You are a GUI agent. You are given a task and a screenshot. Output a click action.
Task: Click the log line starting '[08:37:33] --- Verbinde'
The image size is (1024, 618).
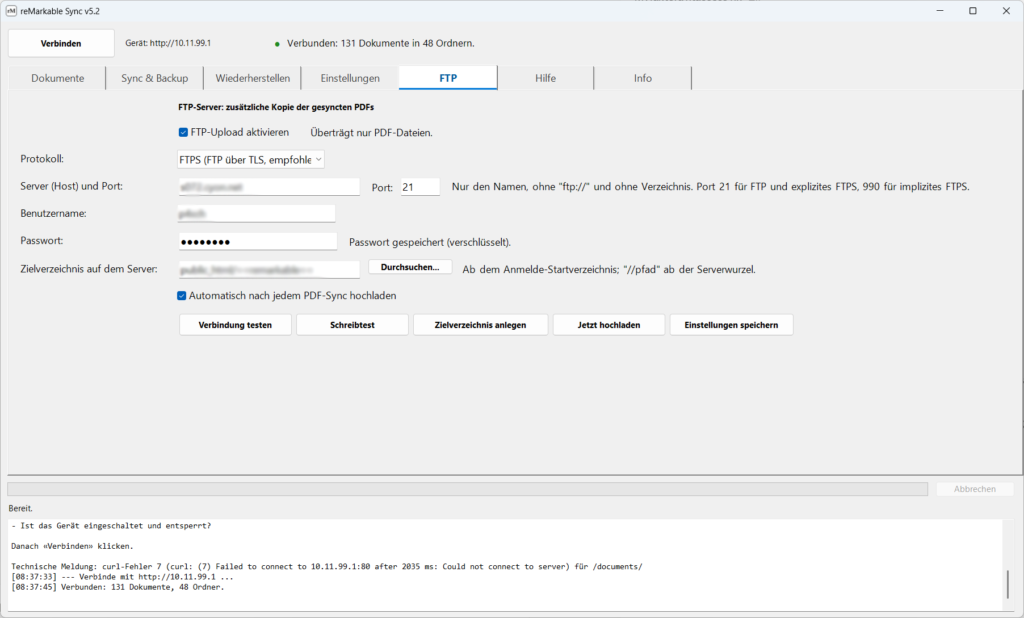coord(122,577)
